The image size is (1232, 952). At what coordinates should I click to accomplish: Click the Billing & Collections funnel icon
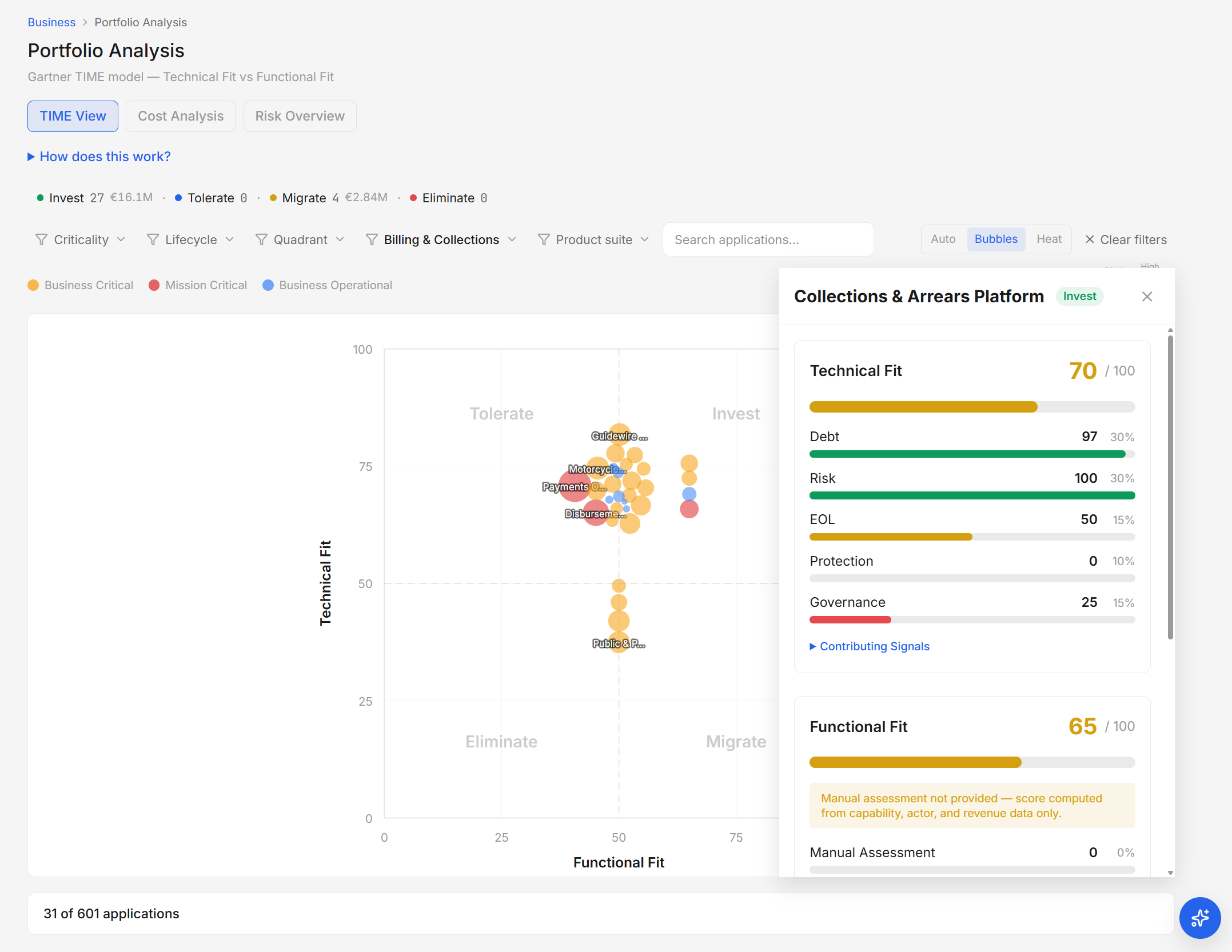click(x=372, y=239)
